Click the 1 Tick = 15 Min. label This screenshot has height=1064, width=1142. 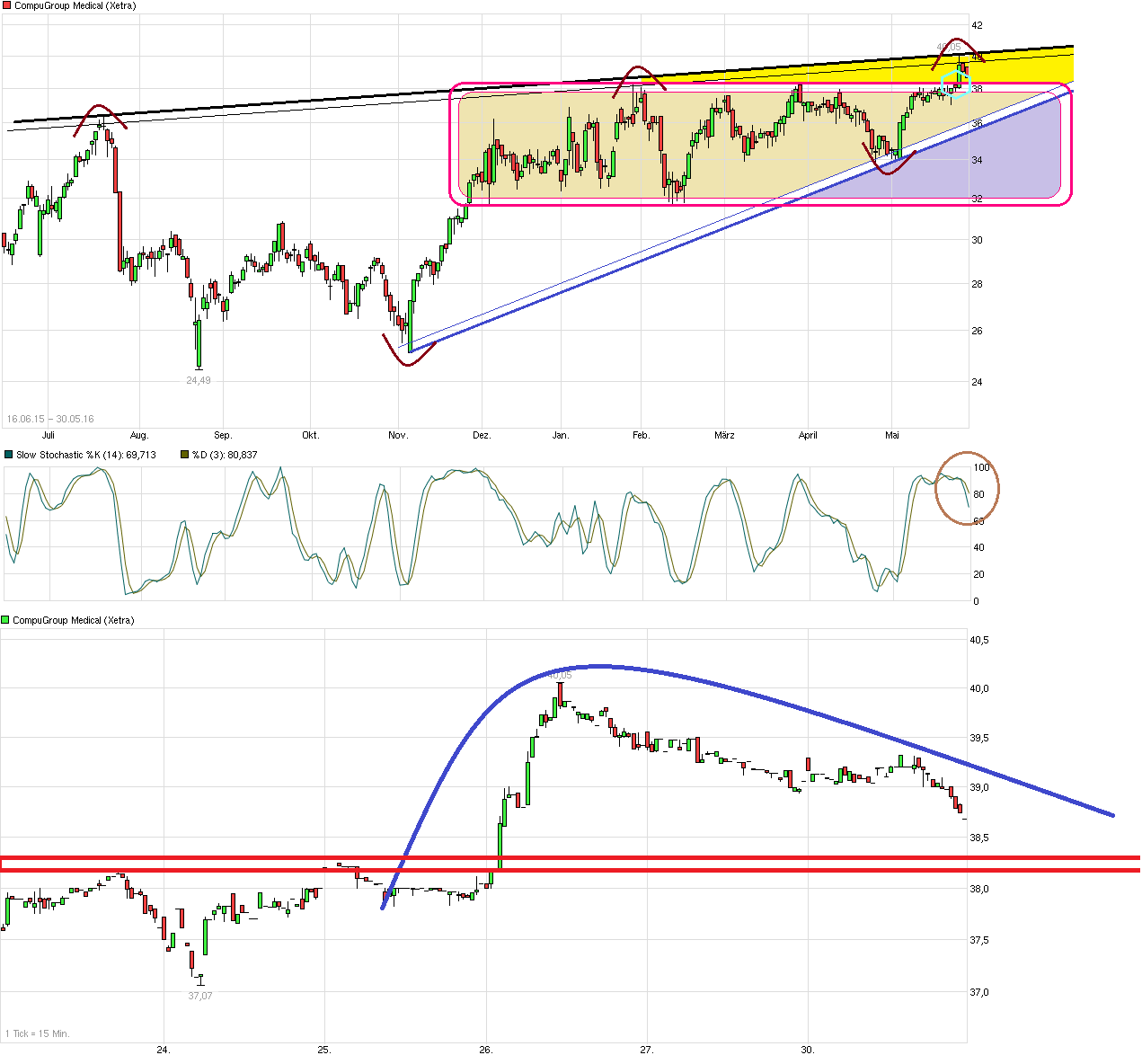pos(38,1033)
